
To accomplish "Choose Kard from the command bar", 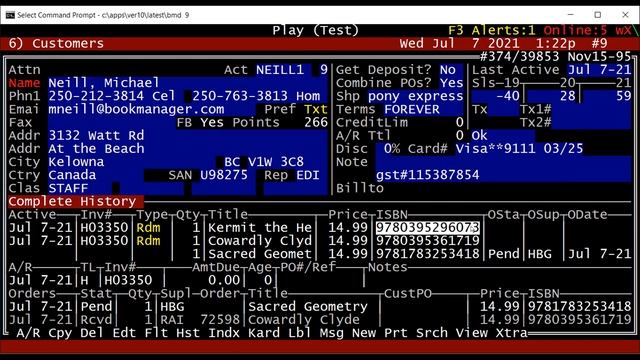I will tap(264, 333).
